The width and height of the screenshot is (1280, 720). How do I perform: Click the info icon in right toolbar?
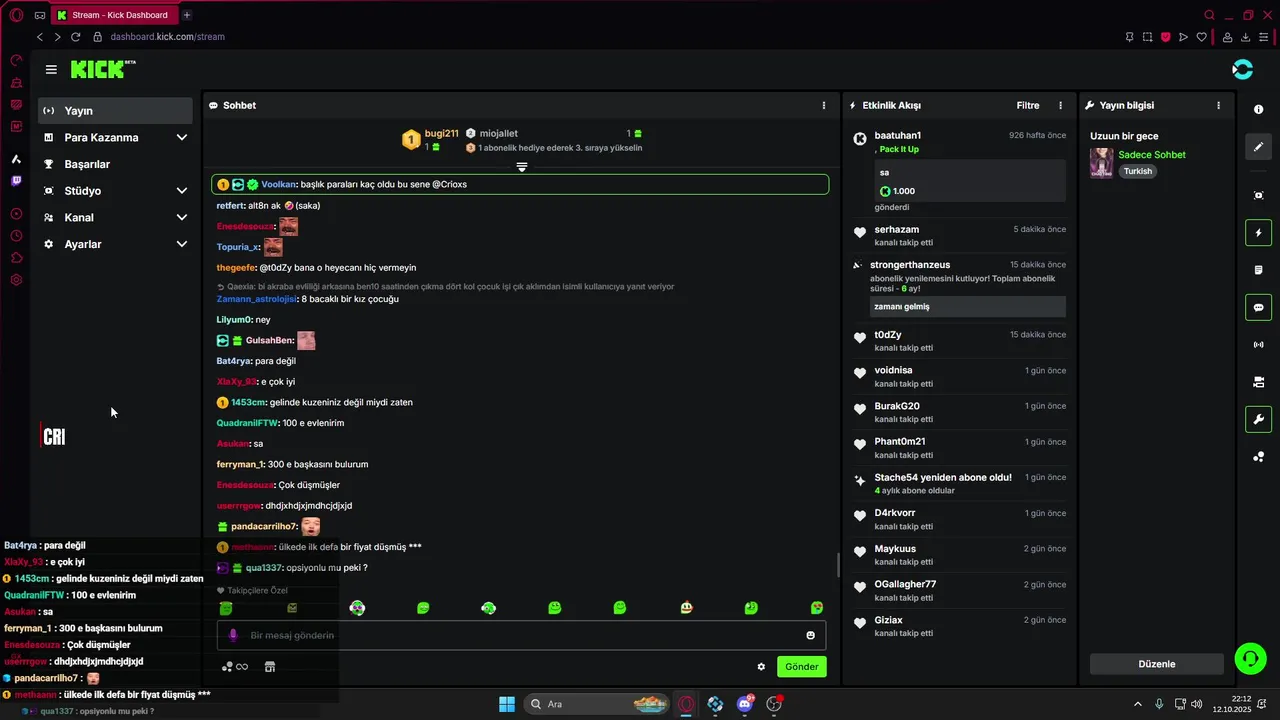[1258, 109]
